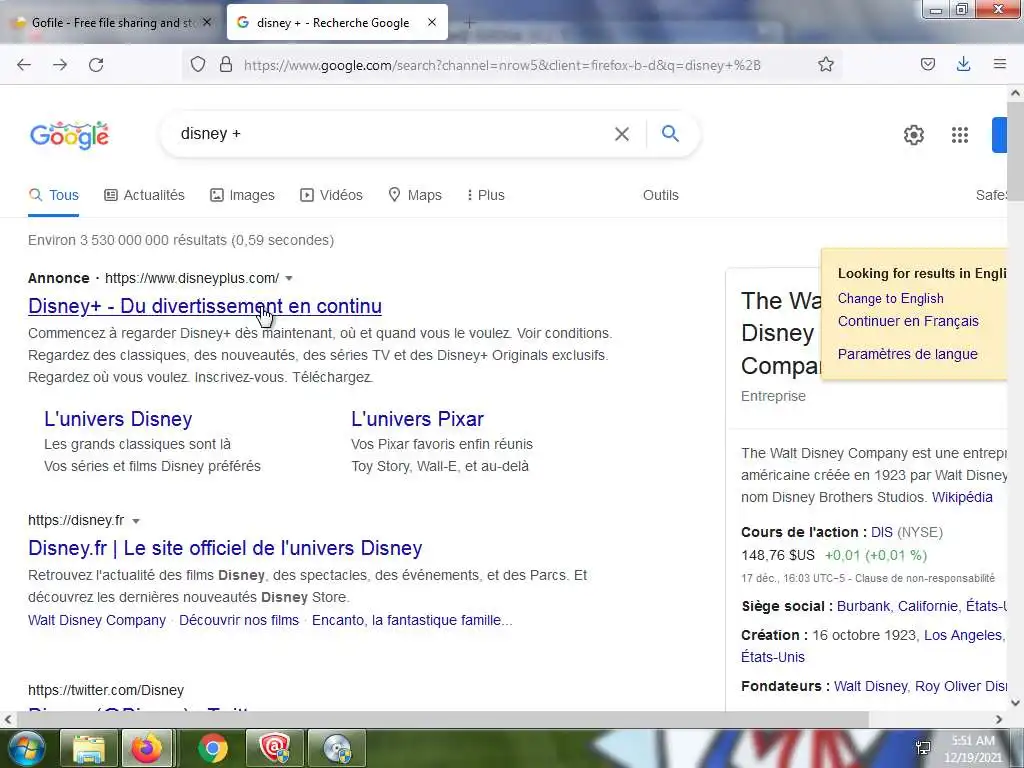Open the Disney+ Du divertissement en continu ad
The width and height of the screenshot is (1024, 768).
click(205, 306)
